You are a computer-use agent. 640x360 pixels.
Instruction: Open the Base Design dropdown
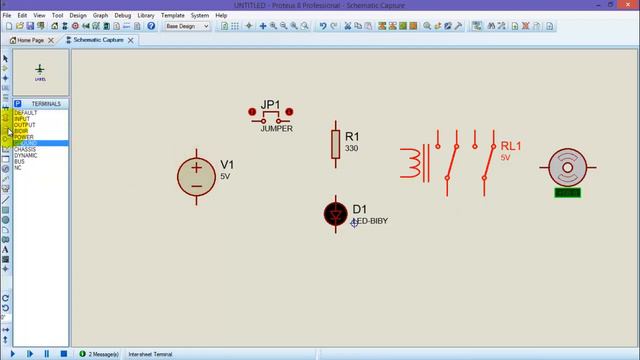click(x=187, y=26)
